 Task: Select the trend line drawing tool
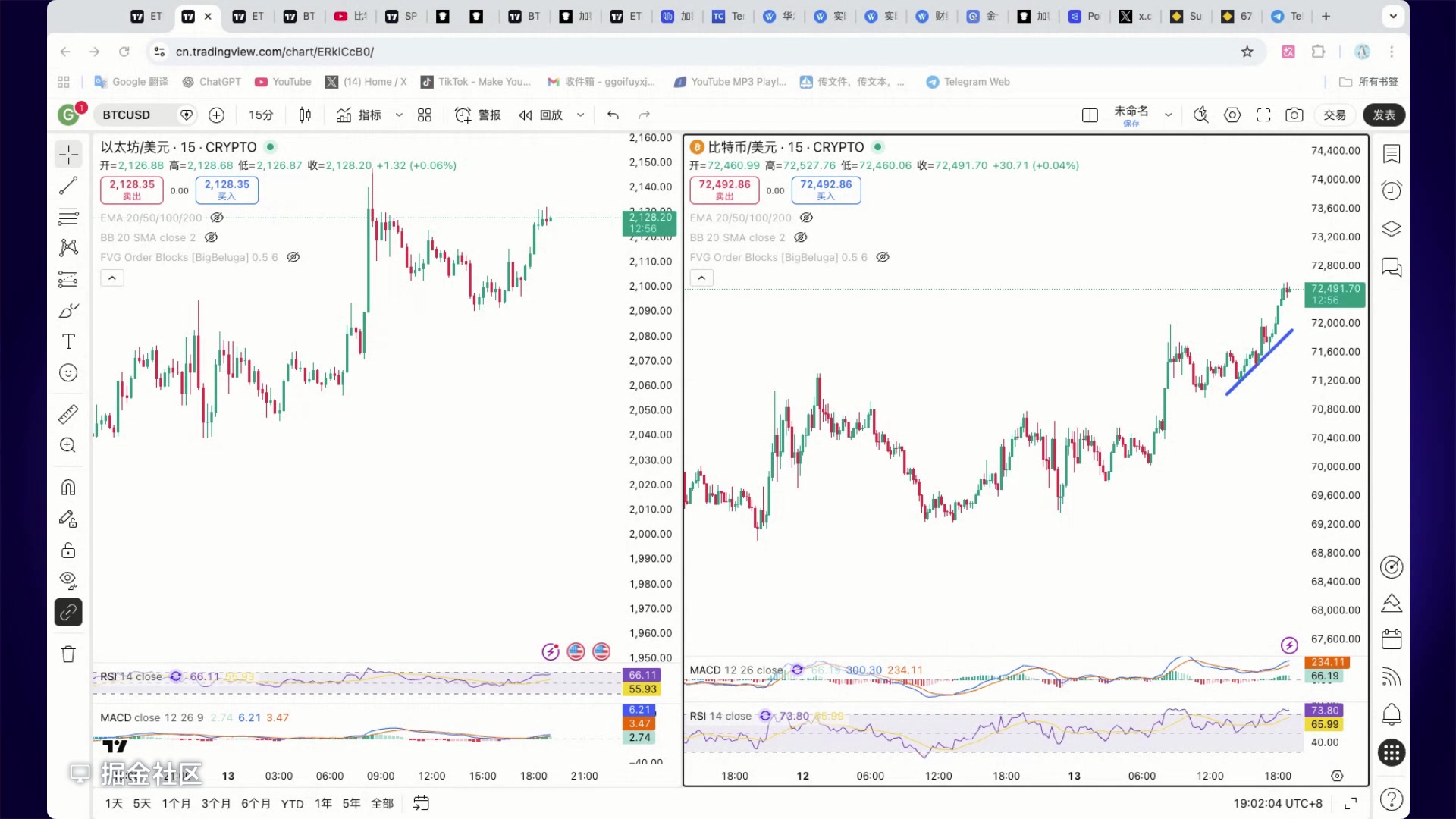coord(68,185)
